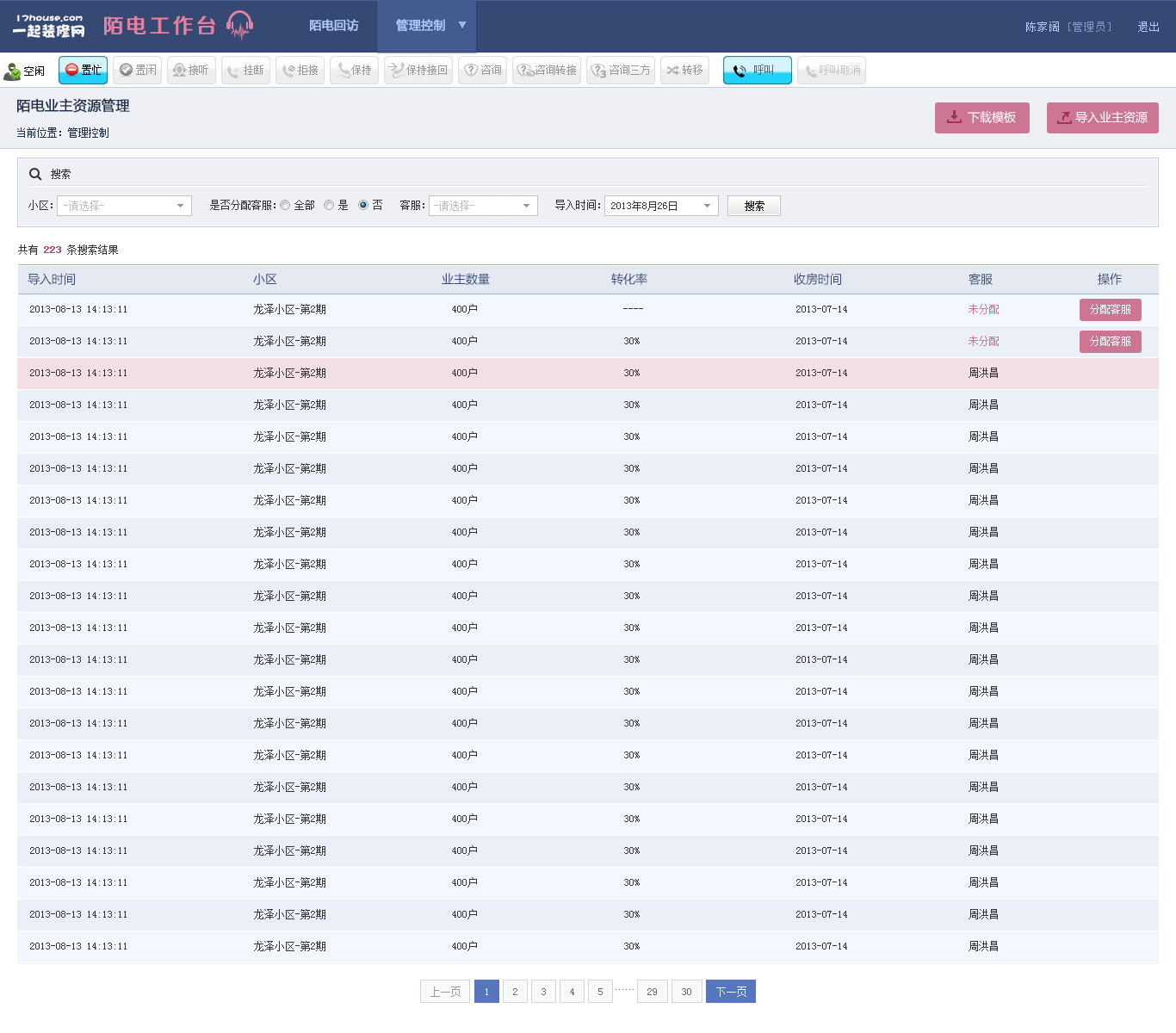Screen dimensions: 1176x1033
Task: Click the 小区 column header
Action: coord(265,280)
